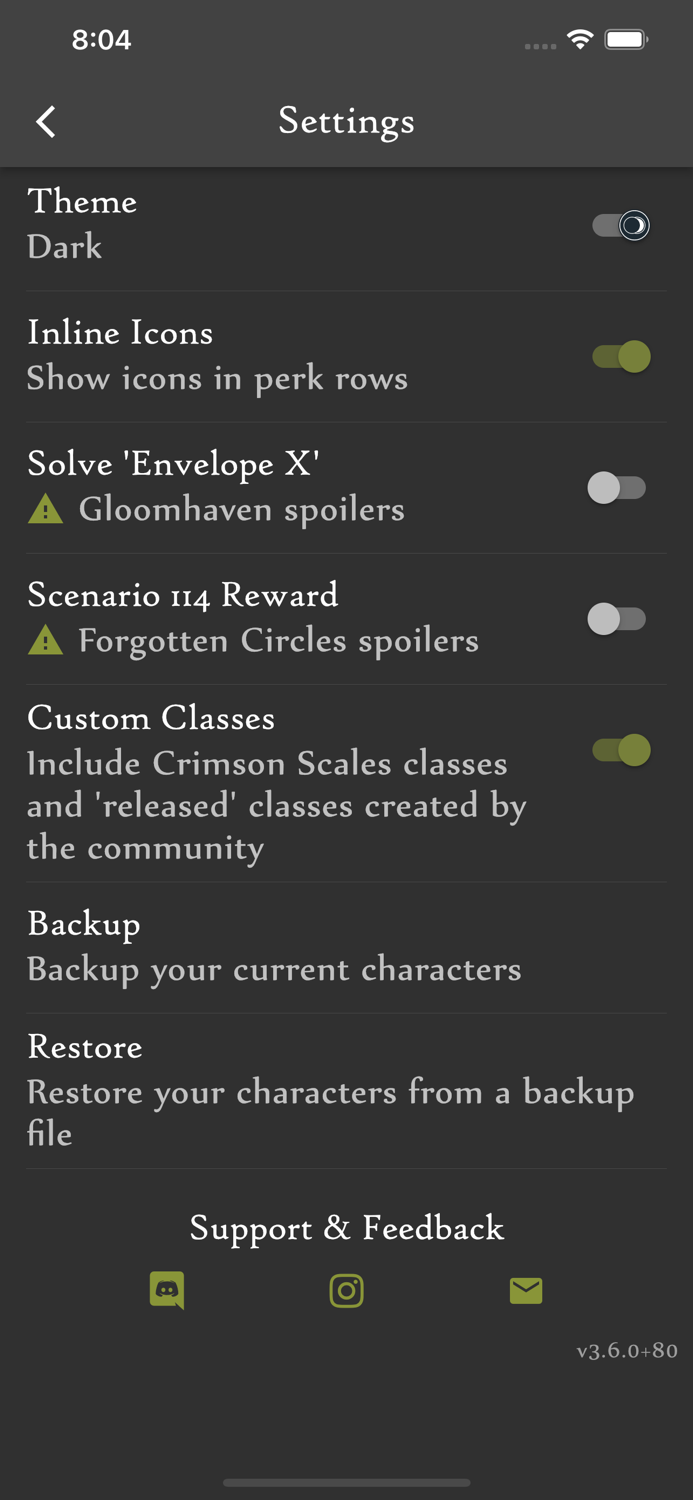Open the Settings screen title
Image resolution: width=693 pixels, height=1500 pixels.
(346, 121)
